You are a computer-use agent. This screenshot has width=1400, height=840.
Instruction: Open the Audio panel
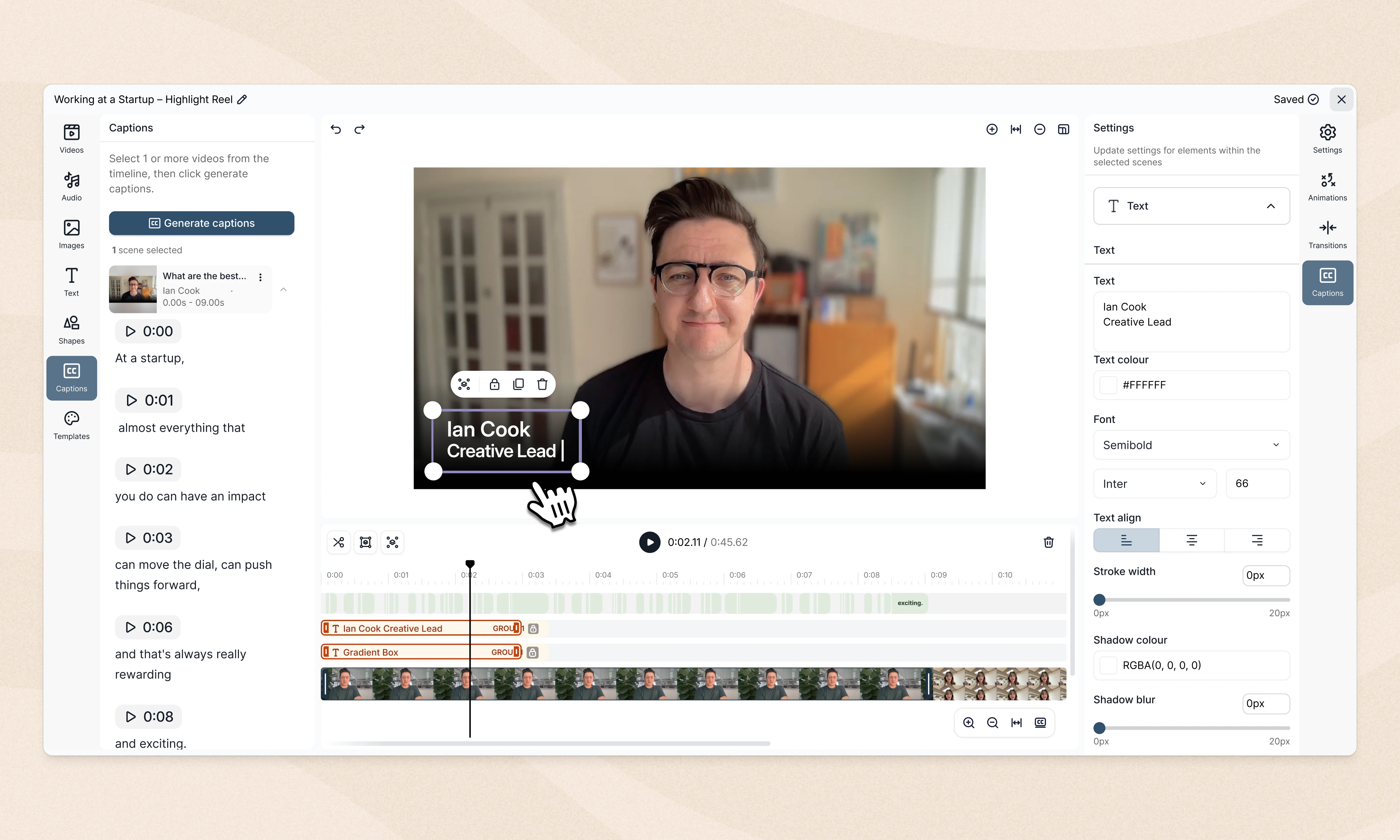(71, 186)
